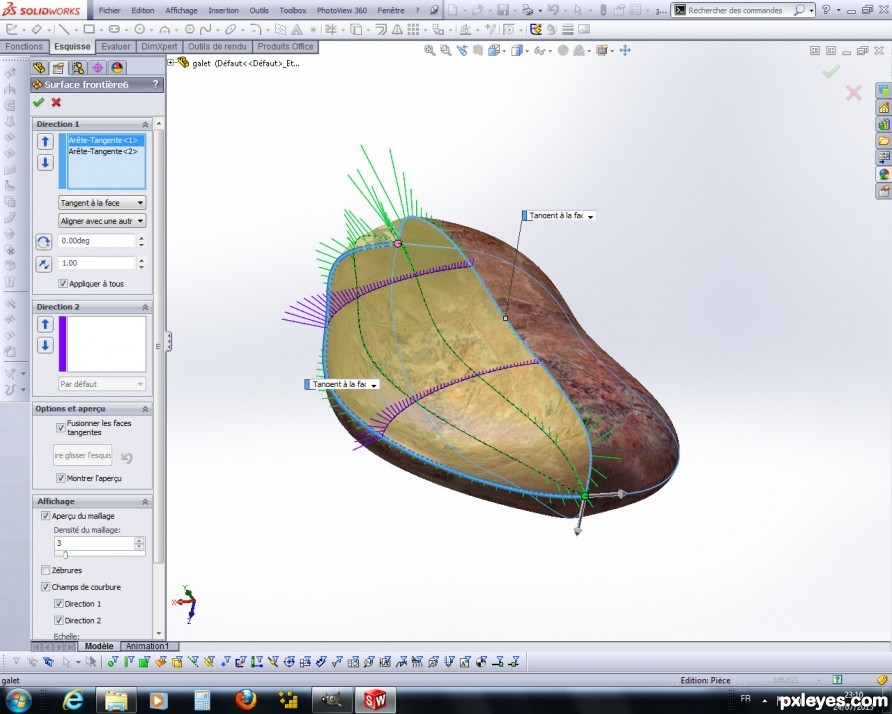The height and width of the screenshot is (714, 892).
Task: Open the Tangent à la face dropdown in panel
Action: [x=102, y=203]
